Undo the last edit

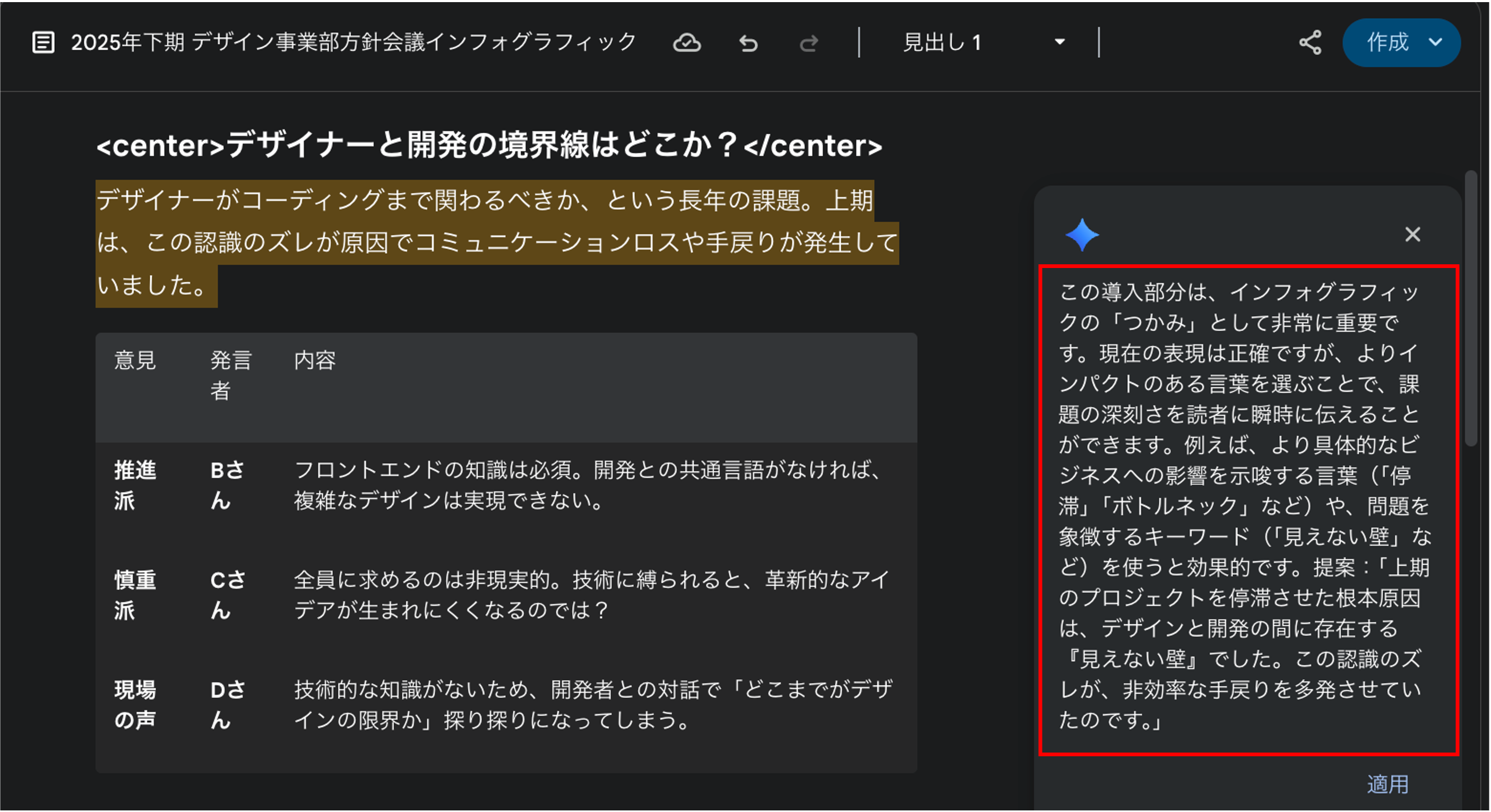(x=748, y=43)
